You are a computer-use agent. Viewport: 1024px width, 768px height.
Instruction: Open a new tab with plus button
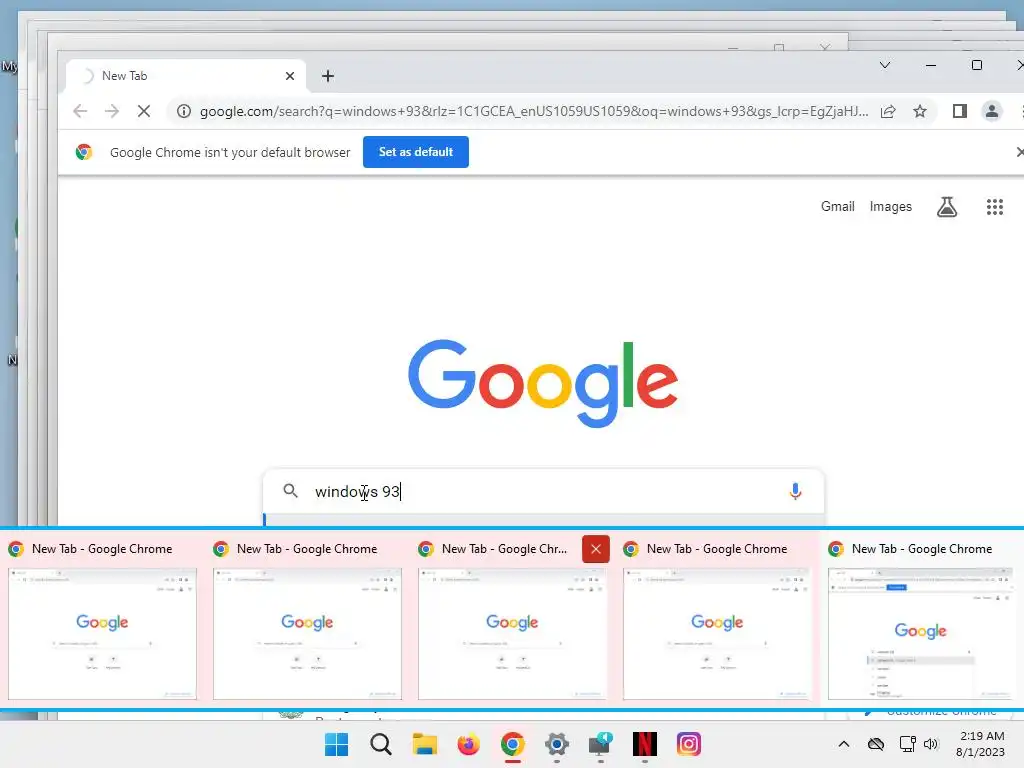point(328,76)
